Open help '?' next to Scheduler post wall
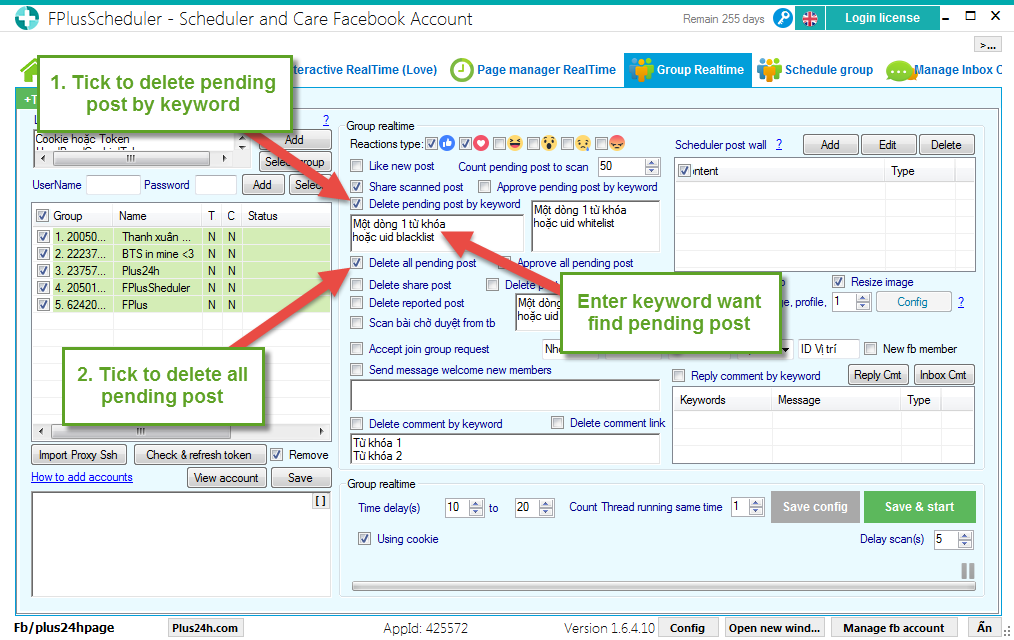This screenshot has width=1014, height=640. [779, 144]
